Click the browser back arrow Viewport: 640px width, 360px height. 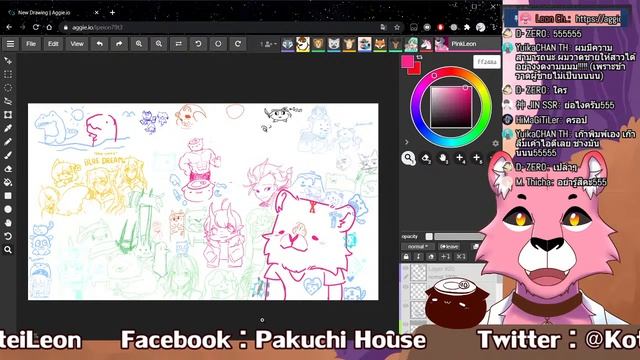pyautogui.click(x=9, y=27)
